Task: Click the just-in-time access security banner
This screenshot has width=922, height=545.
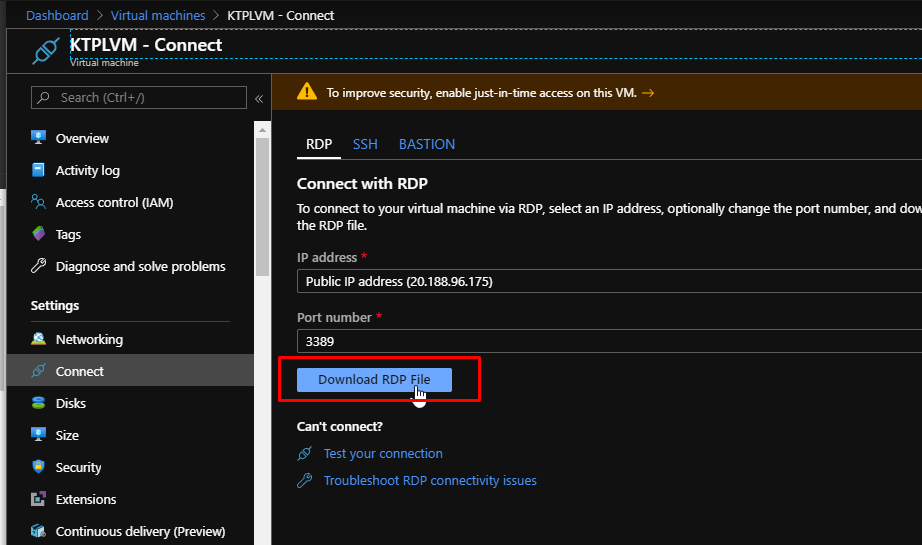Action: click(x=597, y=92)
